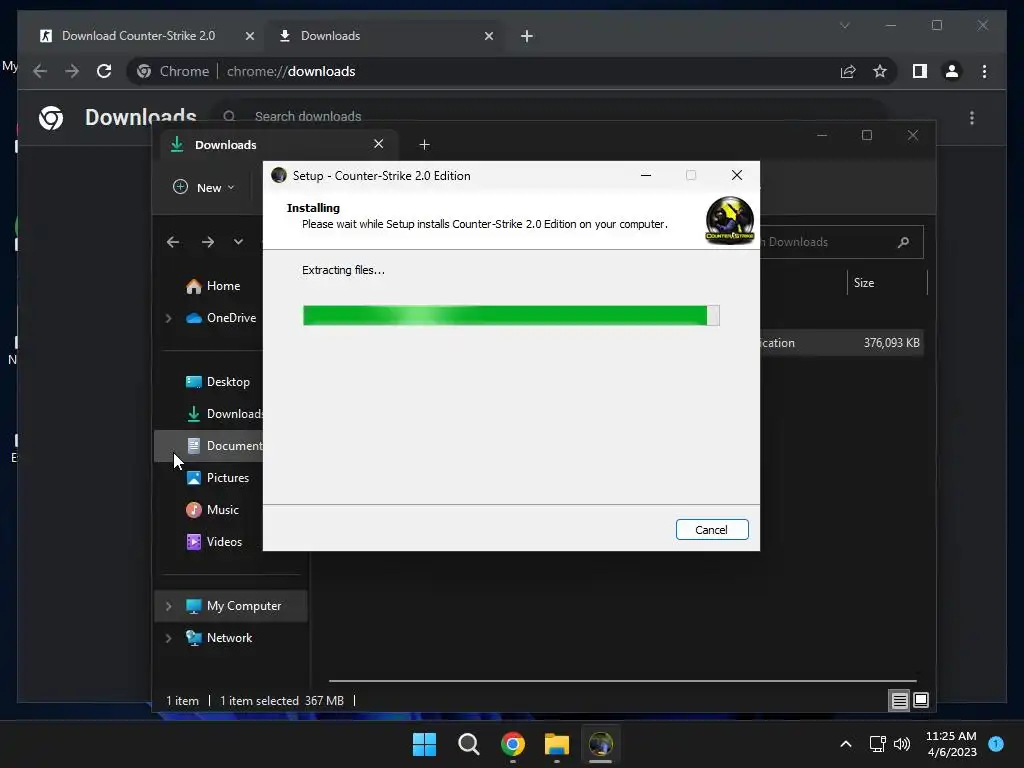Click the setup title bar Counter-Strike icon
The width and height of the screenshot is (1024, 768).
click(x=279, y=175)
